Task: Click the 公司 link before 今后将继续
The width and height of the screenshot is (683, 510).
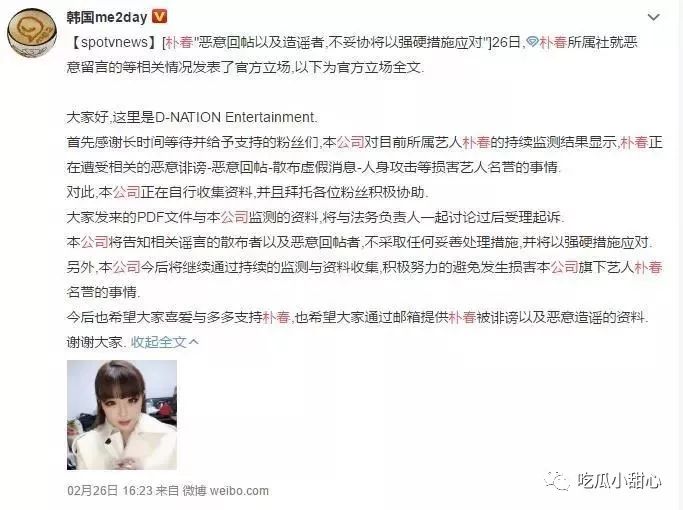Action: click(x=126, y=267)
